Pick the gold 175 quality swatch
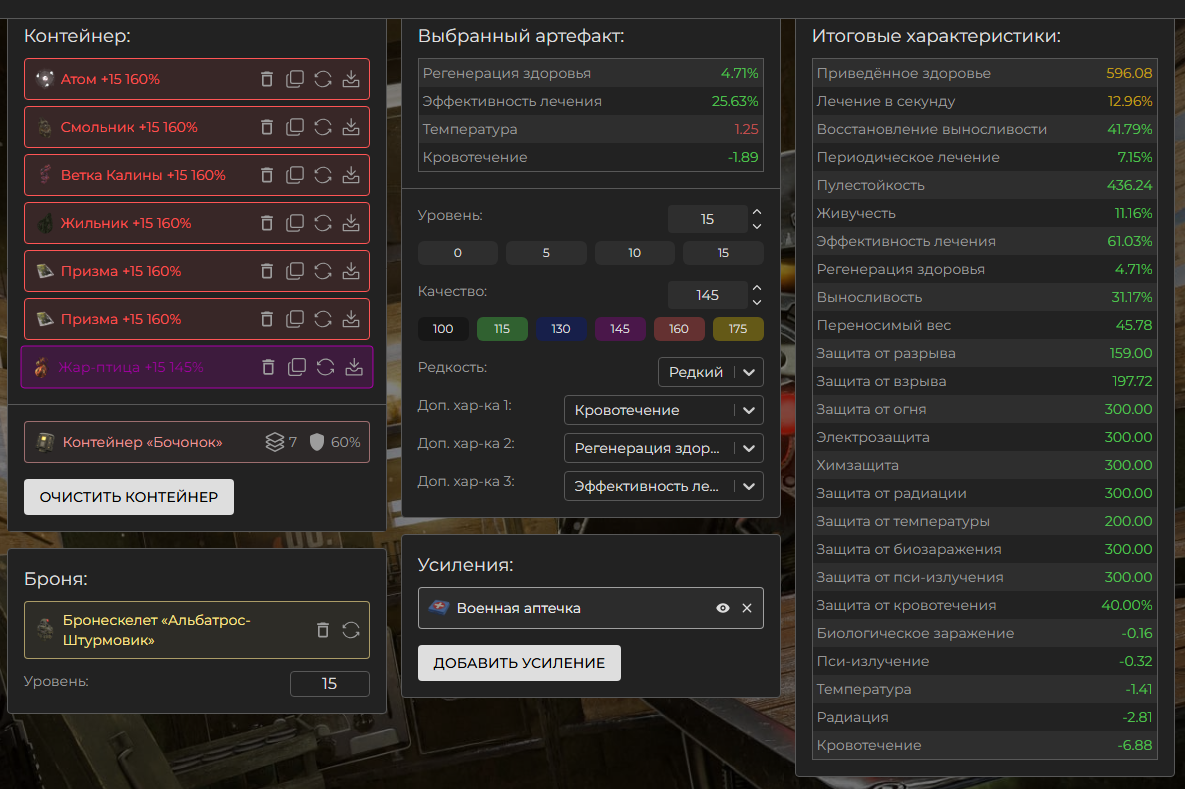The height and width of the screenshot is (789, 1185). click(x=738, y=329)
